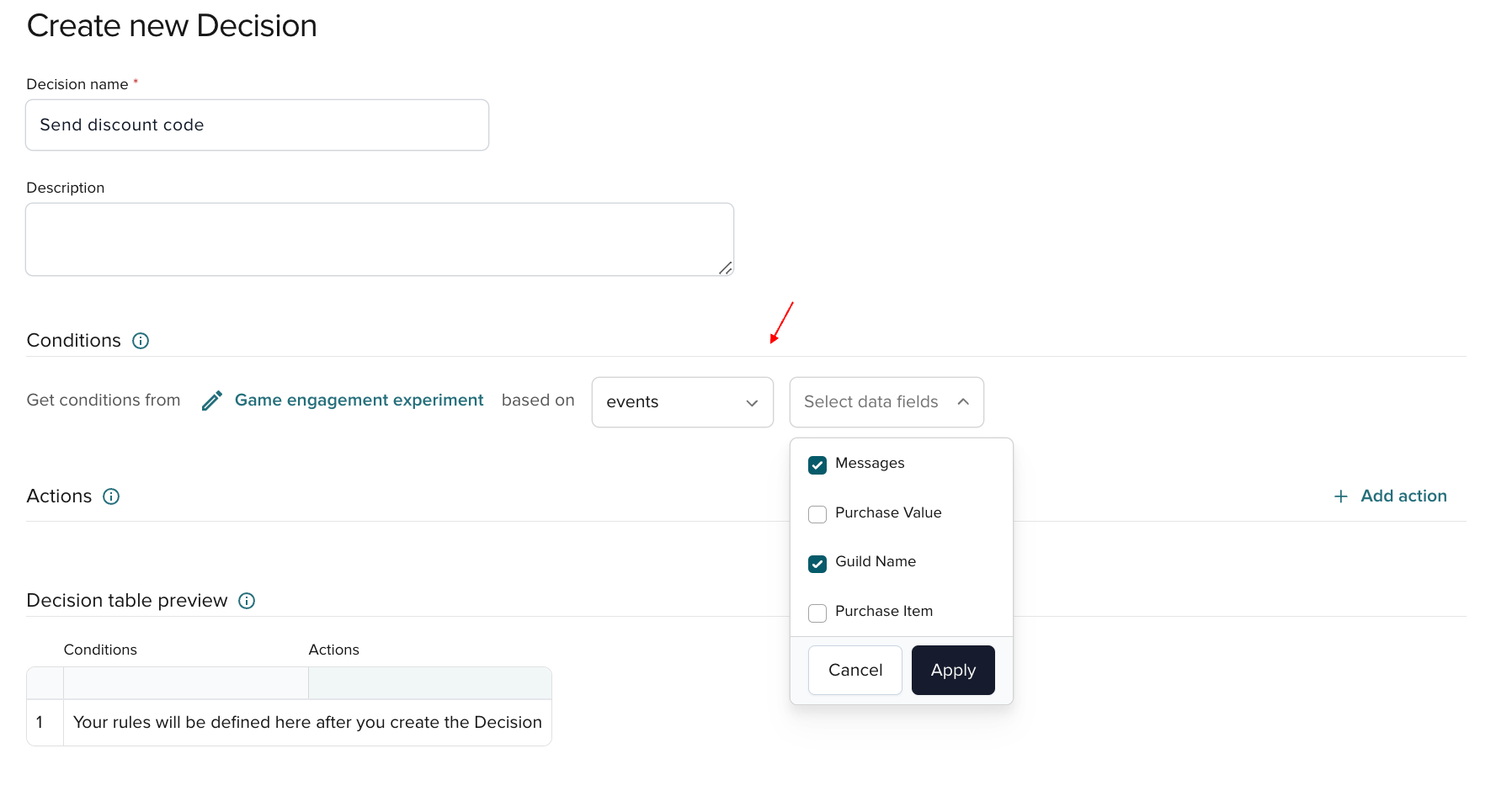Click inside the Description text area
Viewport: 1512px width, 796px height.
pos(379,239)
